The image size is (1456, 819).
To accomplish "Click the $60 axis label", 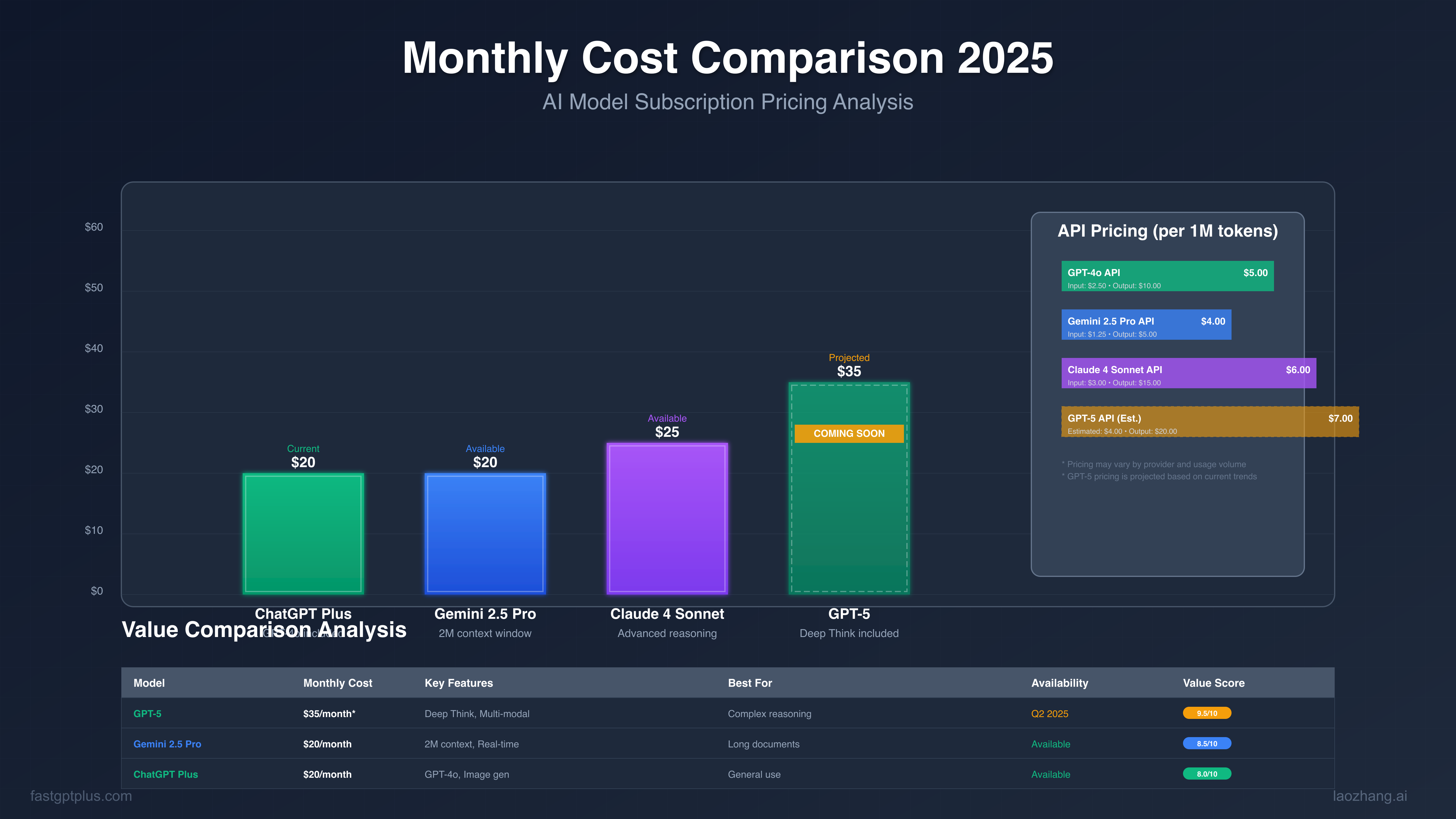I will pyautogui.click(x=94, y=227).
